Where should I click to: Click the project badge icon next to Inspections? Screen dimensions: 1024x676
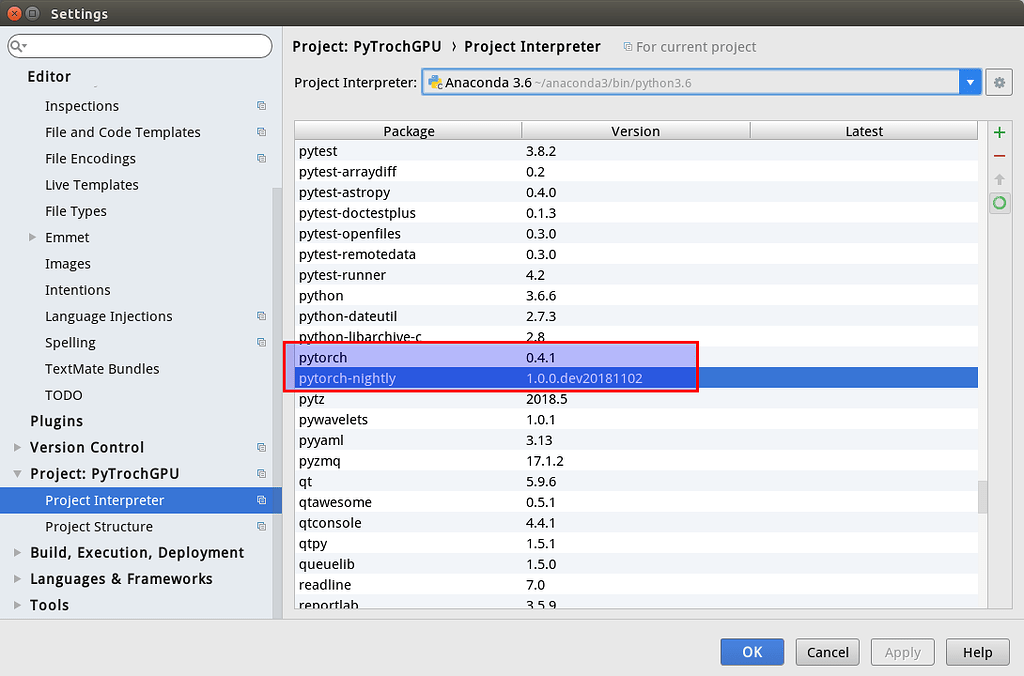[x=261, y=106]
